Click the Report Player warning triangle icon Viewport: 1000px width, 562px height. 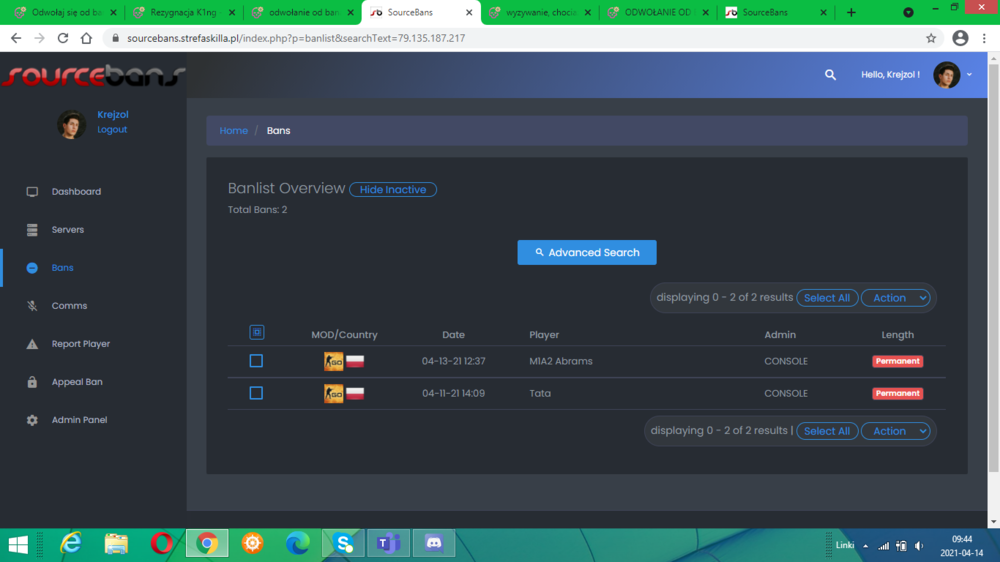click(x=32, y=344)
